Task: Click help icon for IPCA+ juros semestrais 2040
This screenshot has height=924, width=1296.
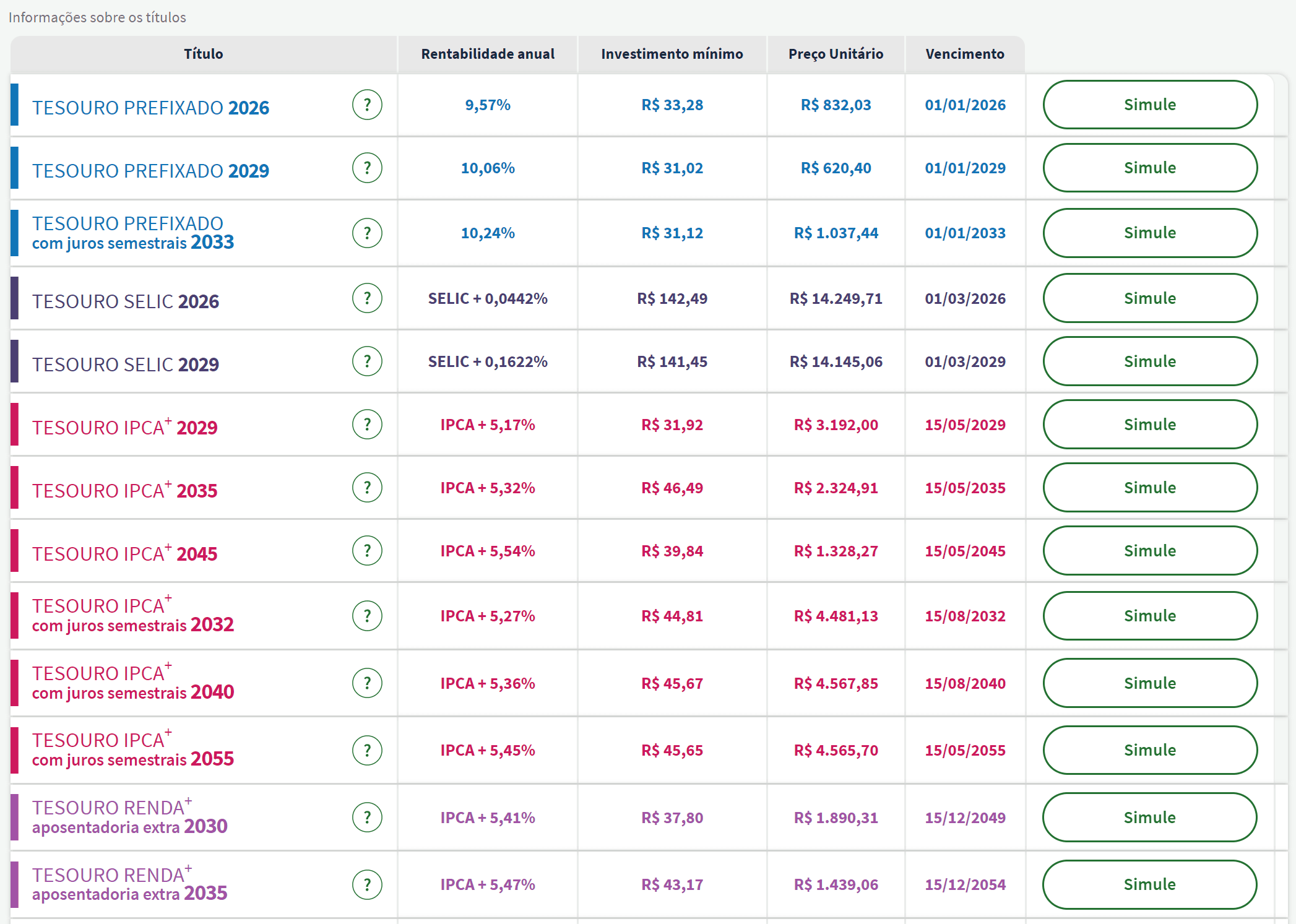Action: [367, 683]
